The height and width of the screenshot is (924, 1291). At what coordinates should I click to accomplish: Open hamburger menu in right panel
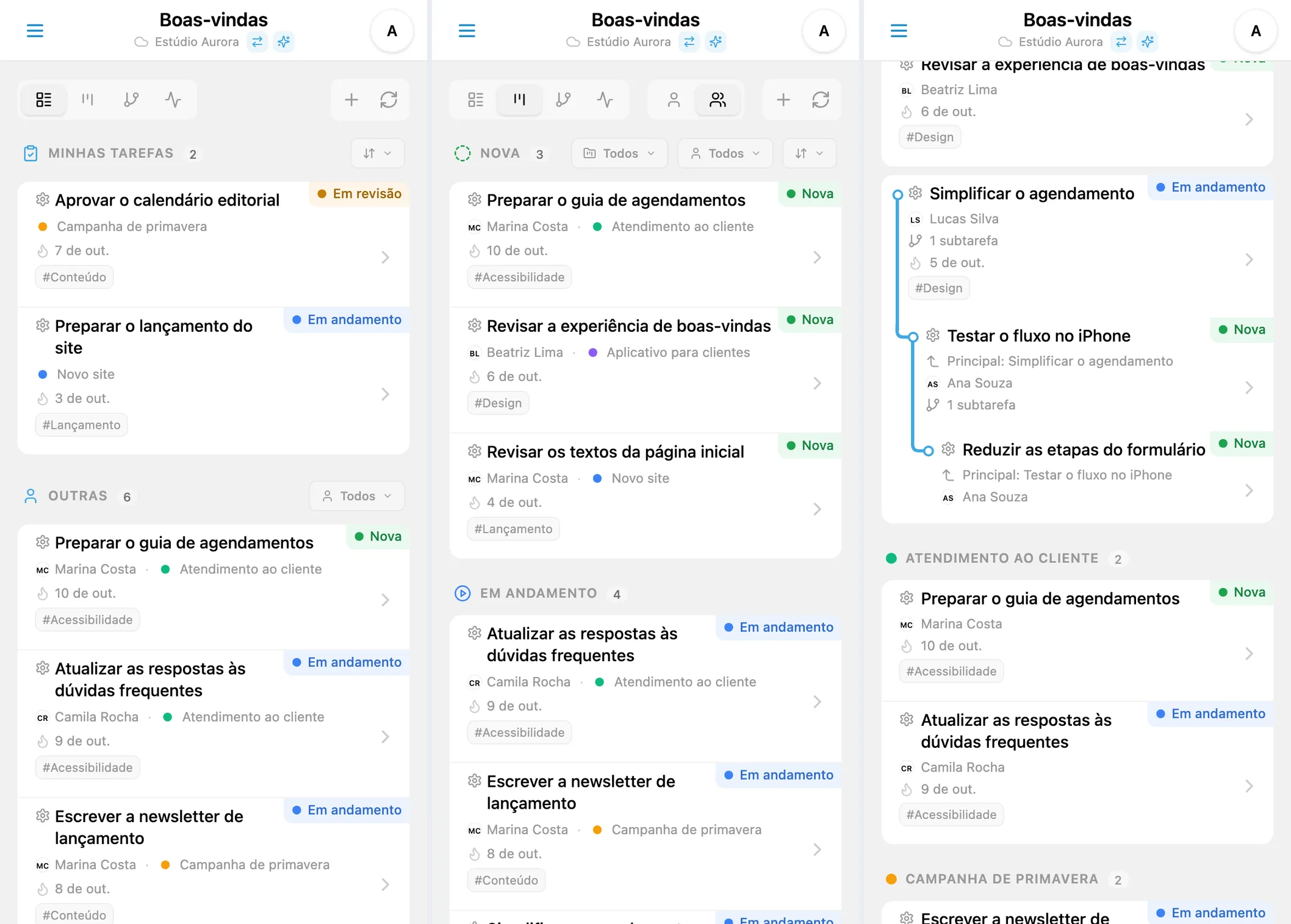pos(899,30)
